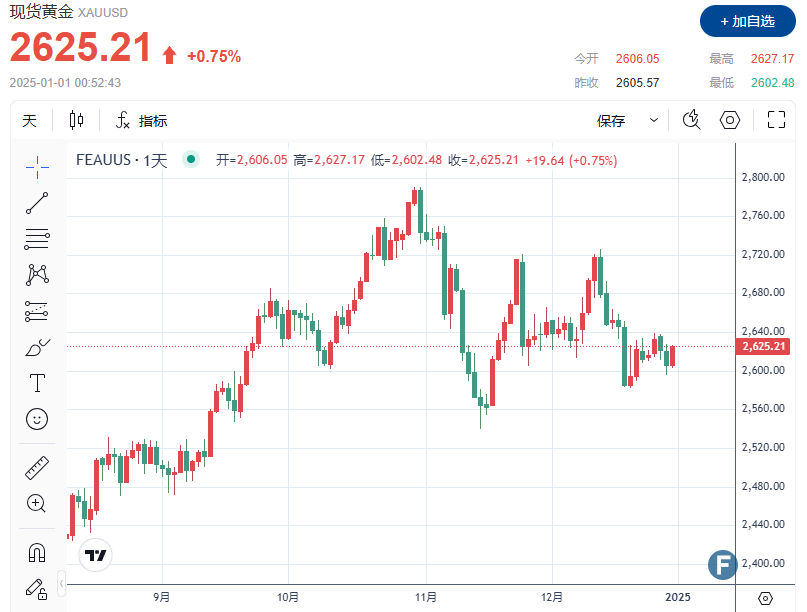This screenshot has width=807, height=612.
Task: Open the Fibonacci retracement tool
Action: pyautogui.click(x=37, y=239)
